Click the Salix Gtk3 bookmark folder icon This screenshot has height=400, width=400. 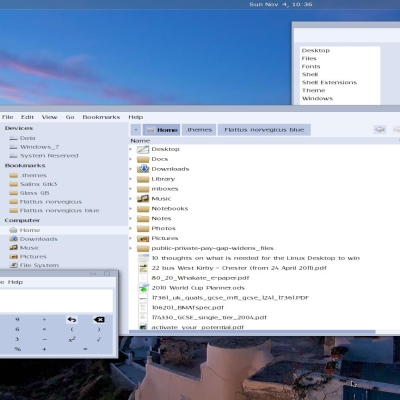pos(13,184)
